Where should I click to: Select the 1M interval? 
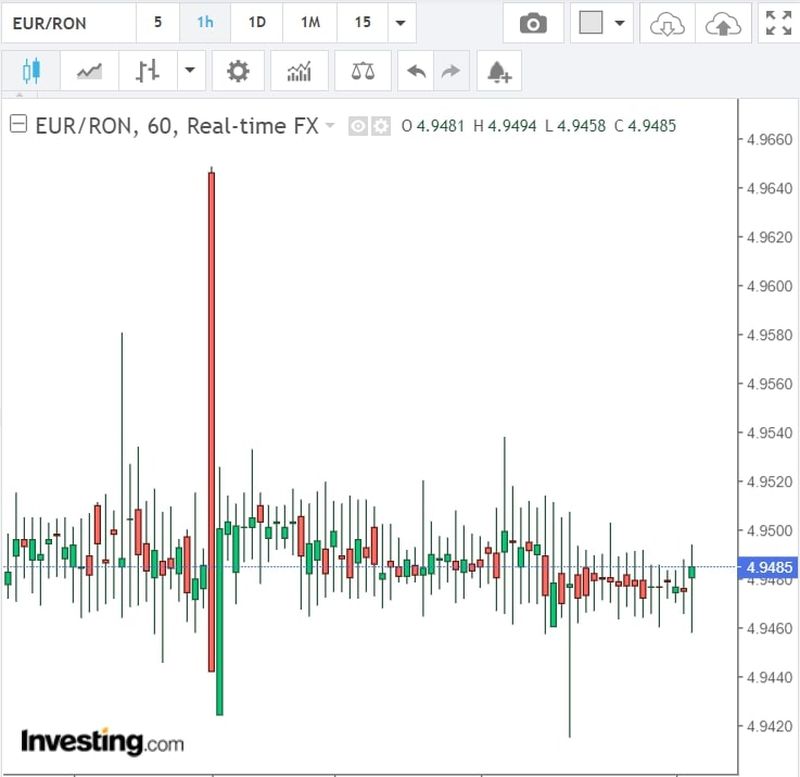[310, 22]
